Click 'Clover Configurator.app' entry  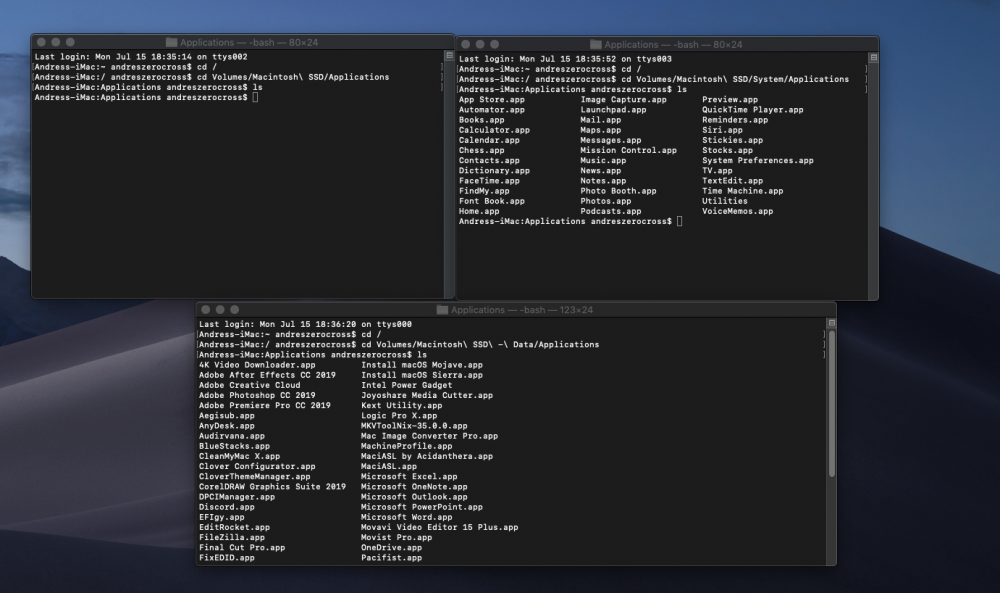click(257, 466)
